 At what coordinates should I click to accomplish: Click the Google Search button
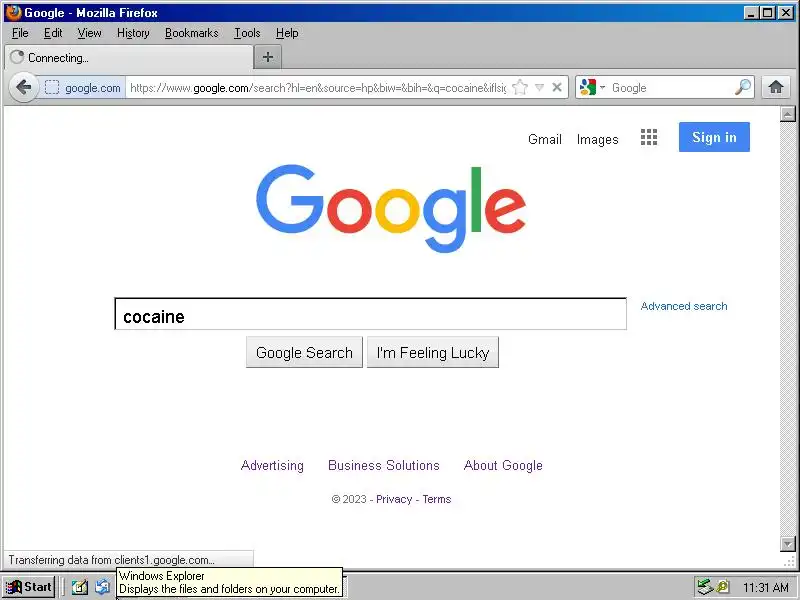click(x=304, y=352)
